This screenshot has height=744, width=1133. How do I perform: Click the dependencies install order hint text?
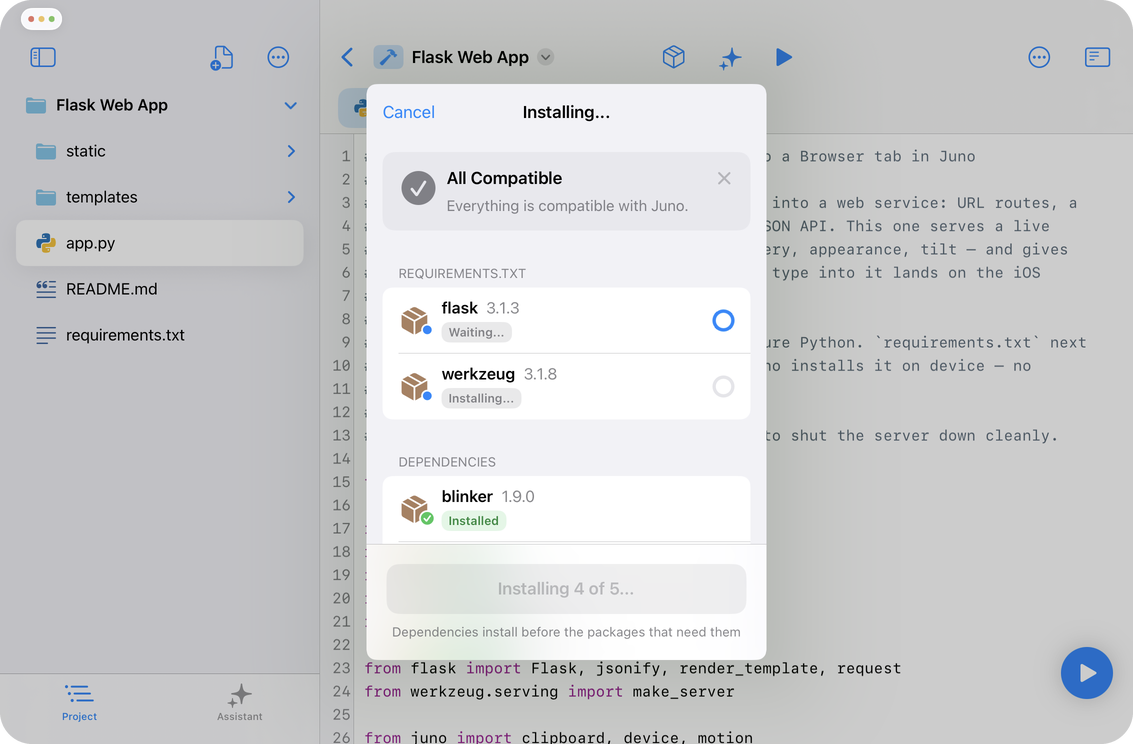(x=566, y=632)
